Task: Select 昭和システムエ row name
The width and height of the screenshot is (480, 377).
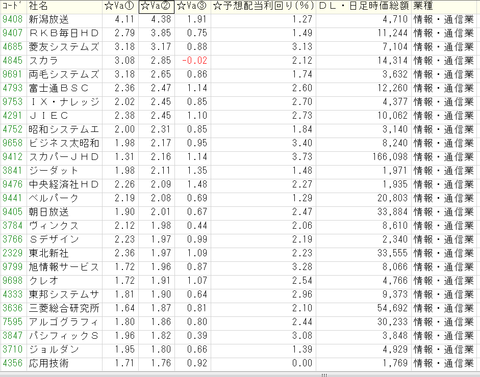Action: click(x=64, y=129)
